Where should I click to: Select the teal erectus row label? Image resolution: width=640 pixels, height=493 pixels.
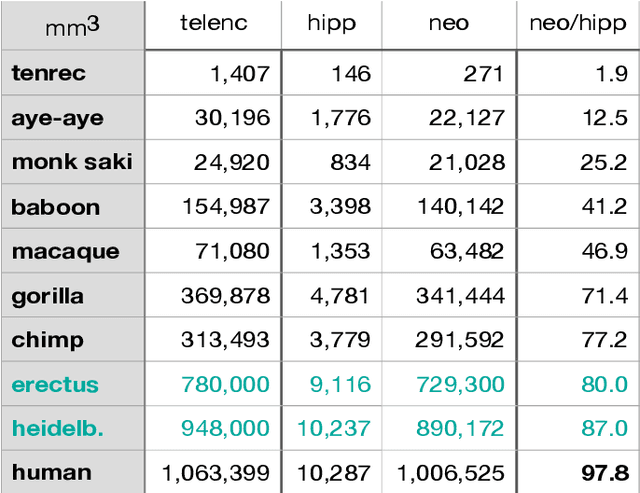coord(55,385)
